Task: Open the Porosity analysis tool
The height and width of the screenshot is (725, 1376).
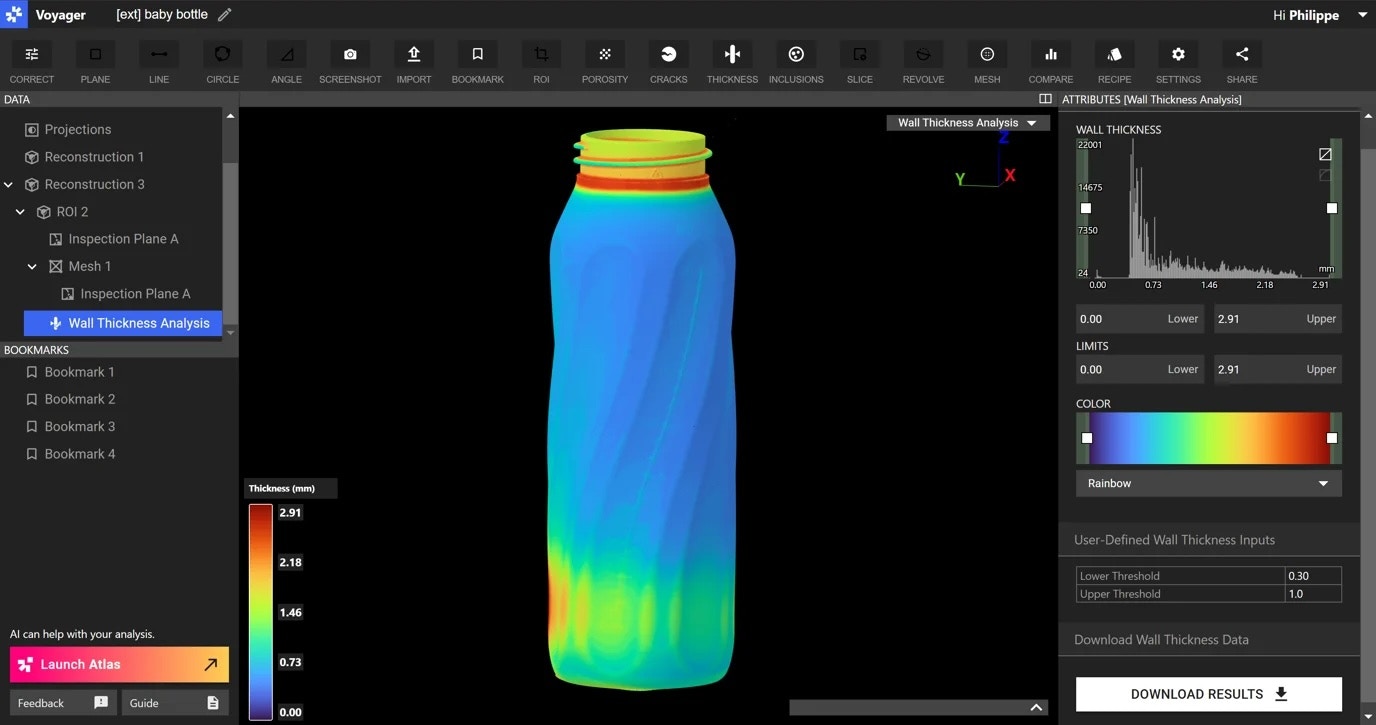Action: [605, 63]
